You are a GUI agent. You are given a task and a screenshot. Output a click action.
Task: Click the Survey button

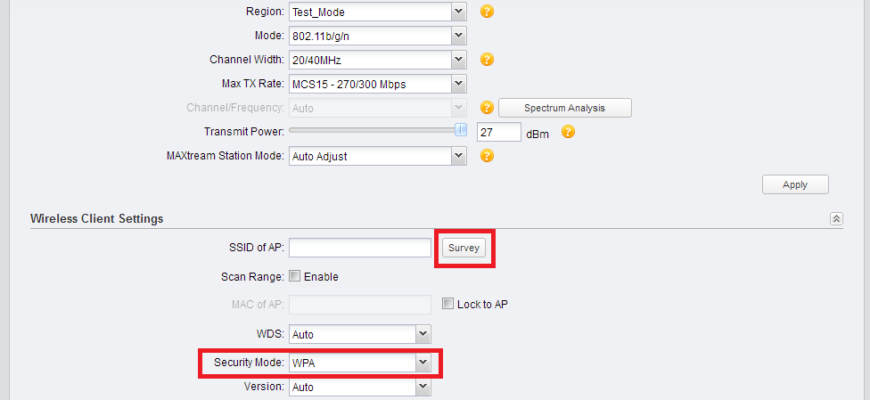464,248
